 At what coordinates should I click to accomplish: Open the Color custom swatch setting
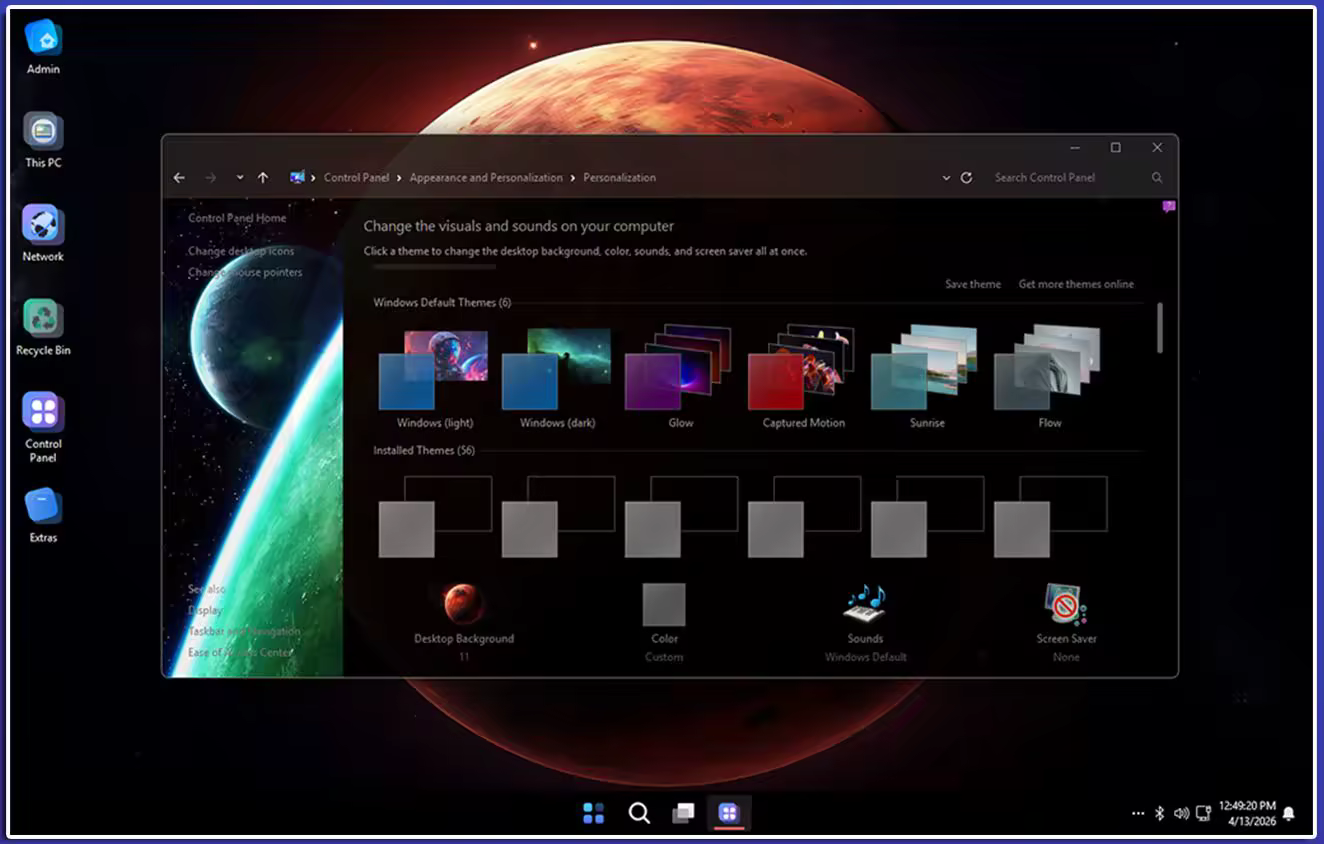pos(664,605)
